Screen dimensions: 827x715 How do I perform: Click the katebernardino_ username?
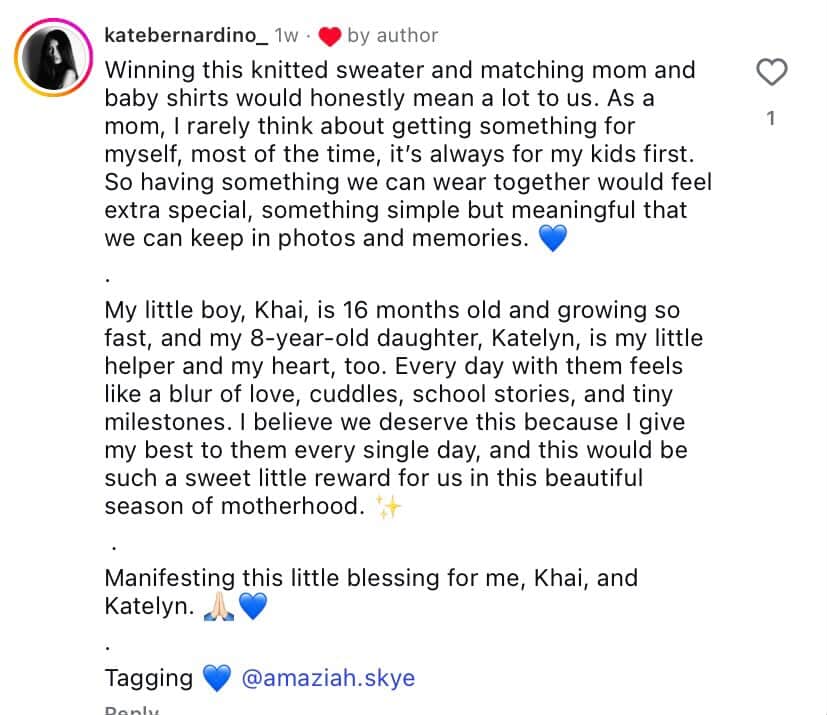tap(186, 36)
